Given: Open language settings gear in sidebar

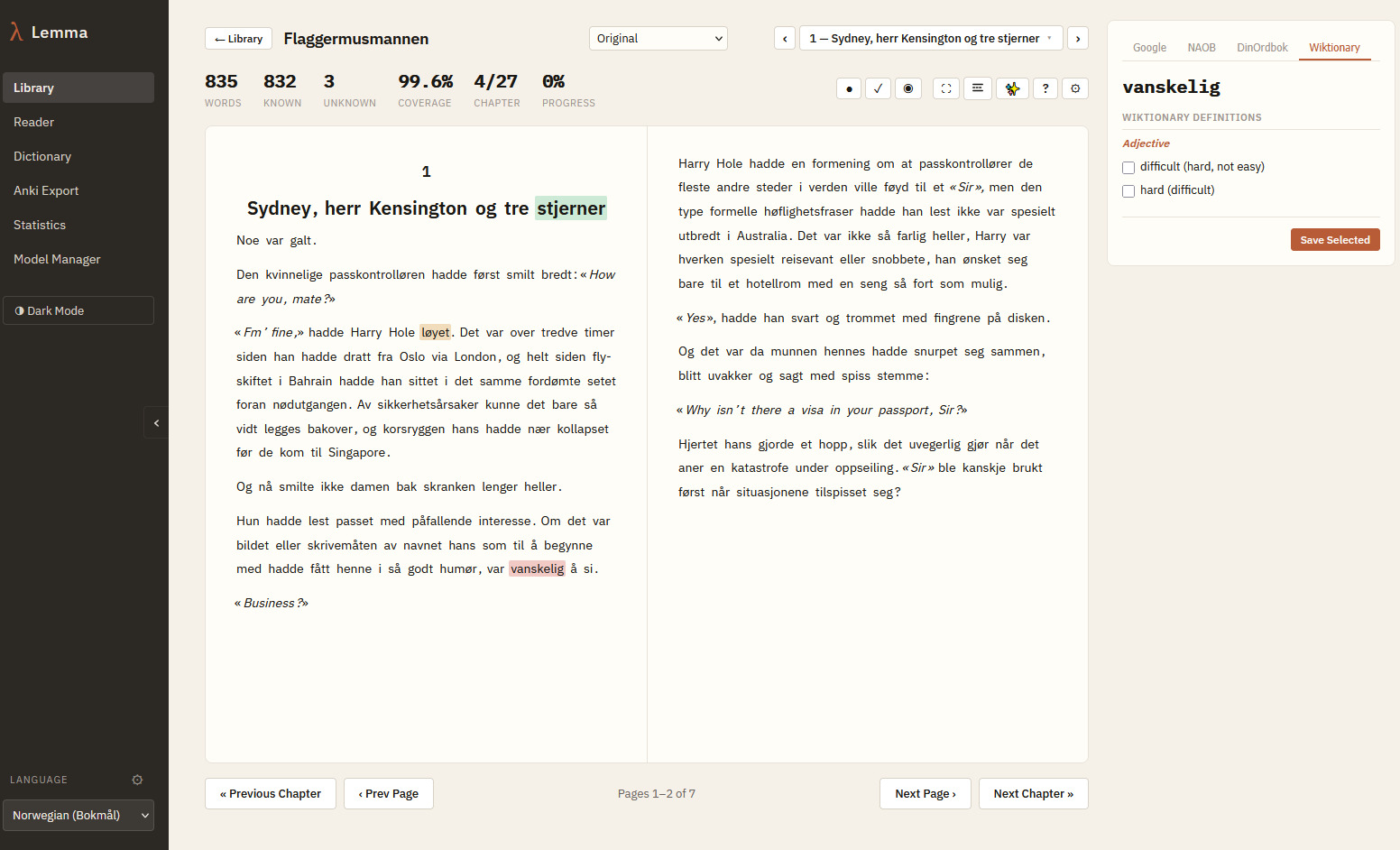Looking at the screenshot, I should coord(137,780).
